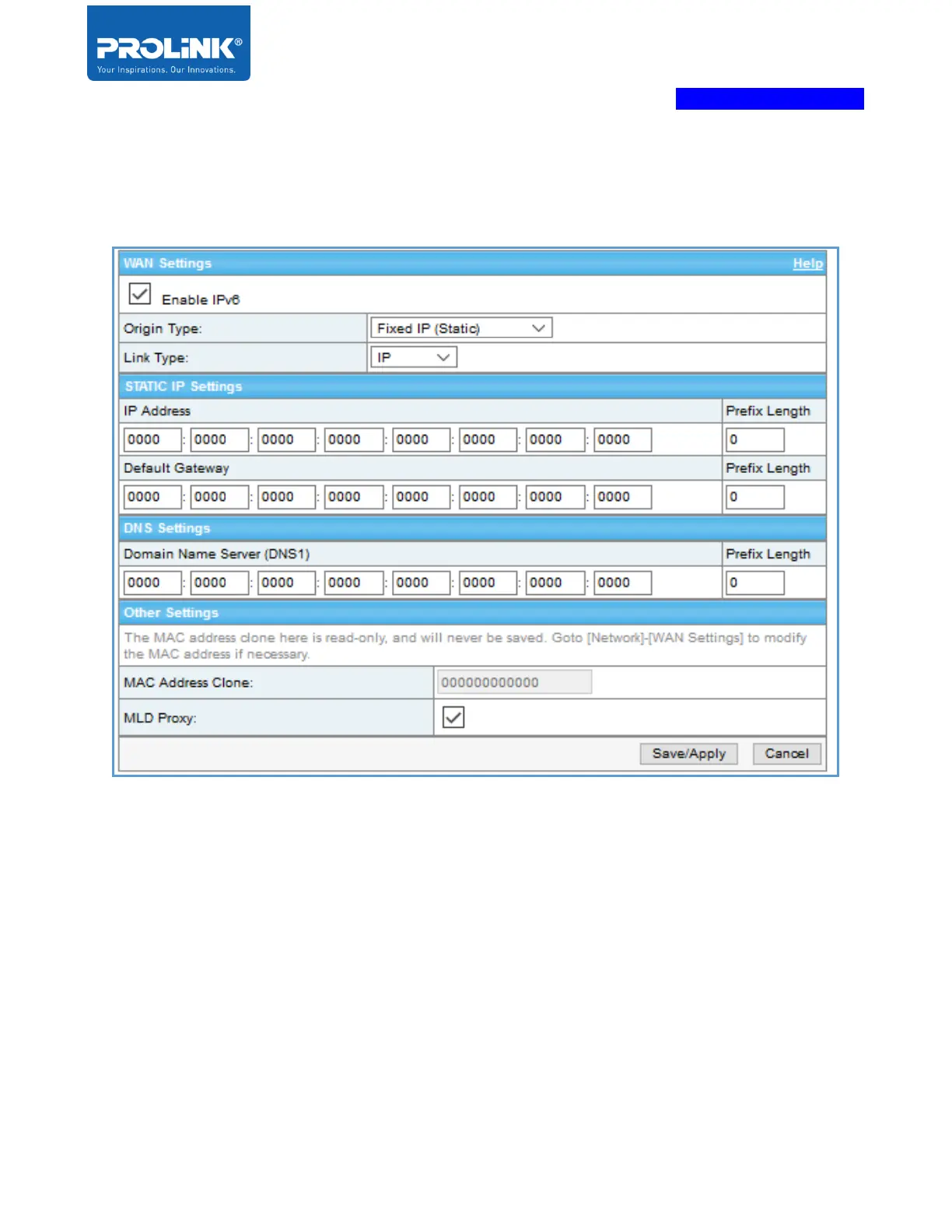
Task: Click seventh DNS1 hextet field
Action: pyautogui.click(x=555, y=583)
